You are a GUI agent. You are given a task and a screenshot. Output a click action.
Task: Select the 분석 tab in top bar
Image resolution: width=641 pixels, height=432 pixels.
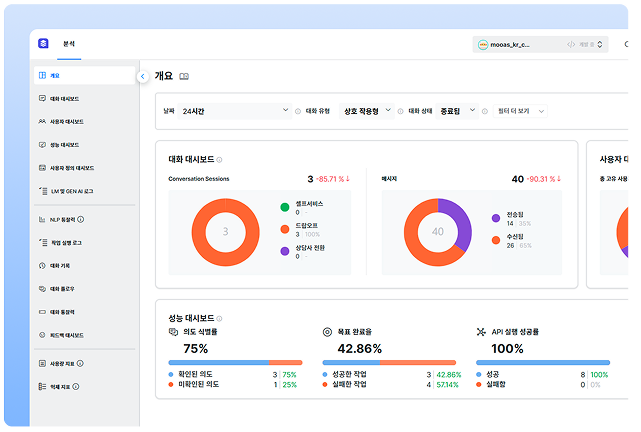69,44
